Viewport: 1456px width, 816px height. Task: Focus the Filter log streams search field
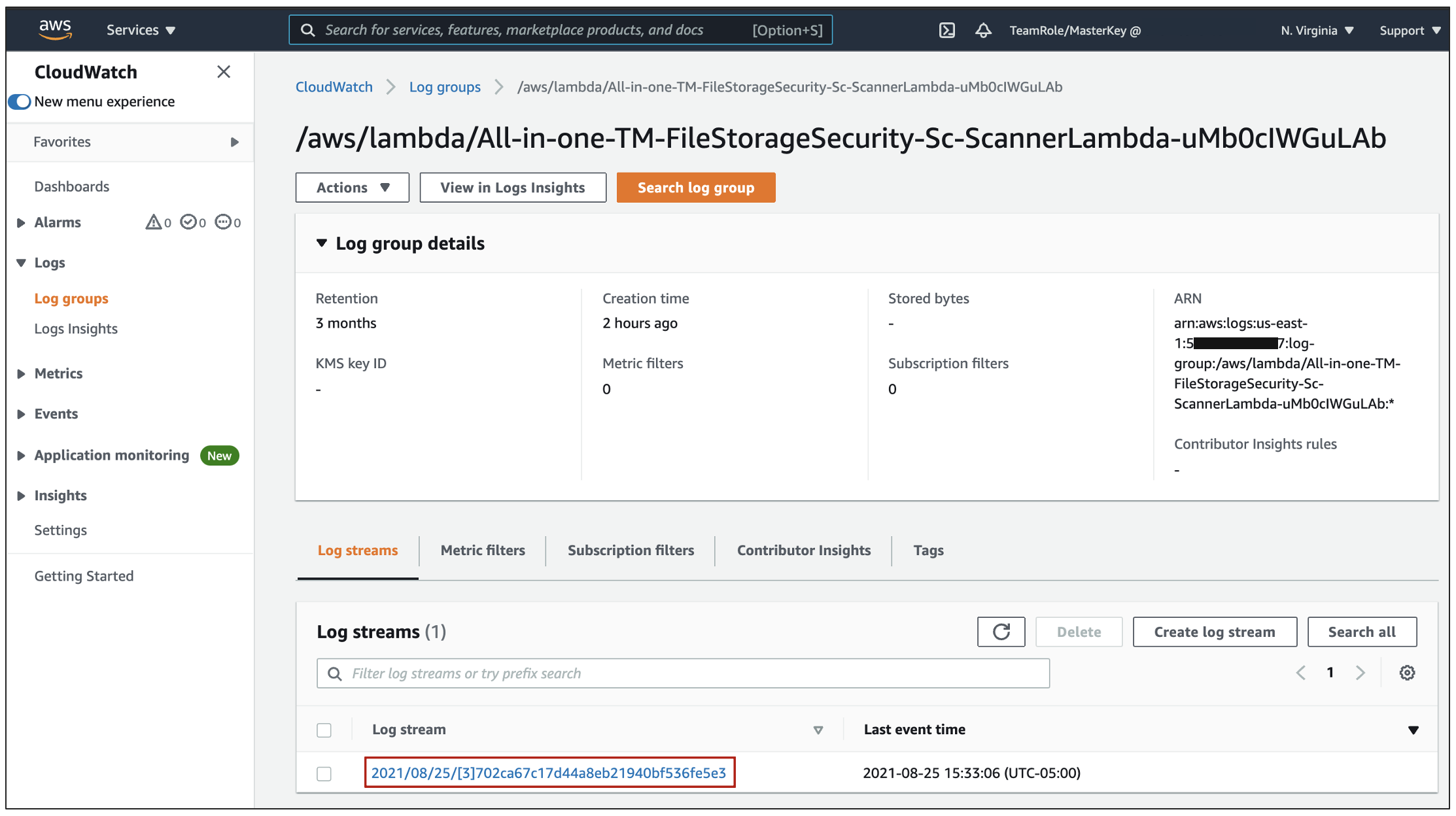tap(683, 673)
